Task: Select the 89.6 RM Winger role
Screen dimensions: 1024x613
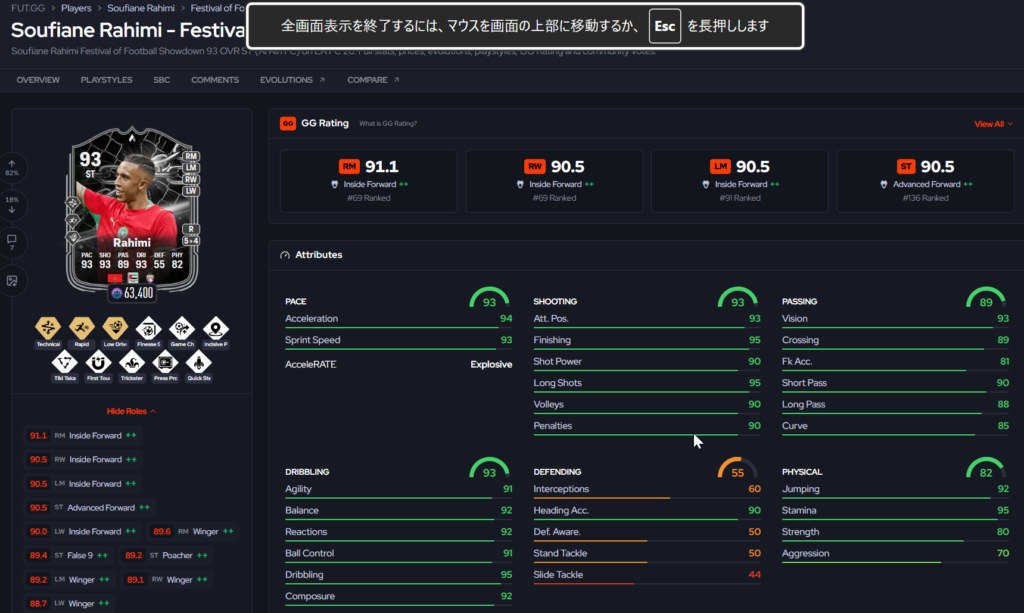Action: pyautogui.click(x=193, y=531)
